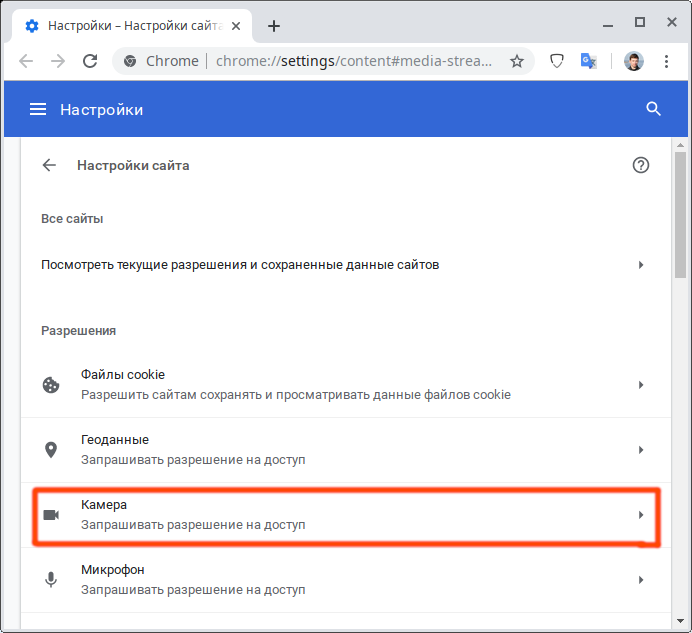
Task: Open Посмотреть текущие разрешения и сохраненные данные
Action: tap(340, 265)
